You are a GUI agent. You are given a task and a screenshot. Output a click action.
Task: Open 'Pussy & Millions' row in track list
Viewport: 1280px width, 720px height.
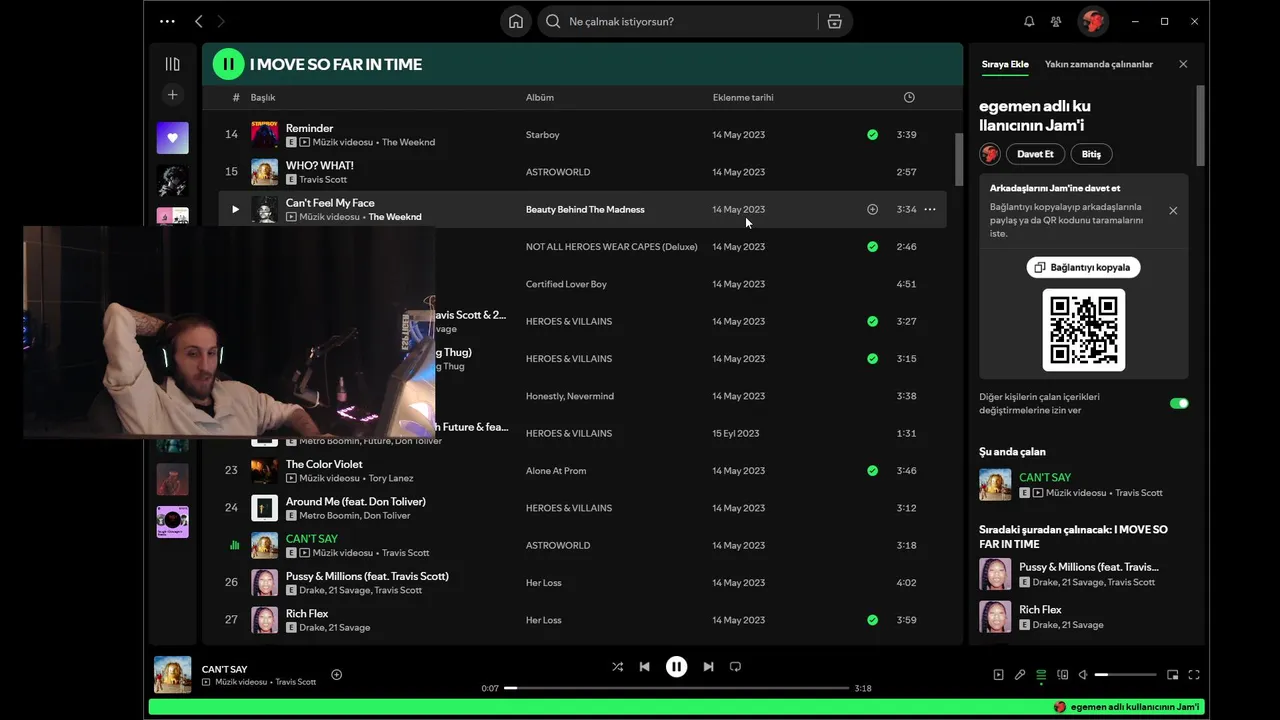[582, 582]
